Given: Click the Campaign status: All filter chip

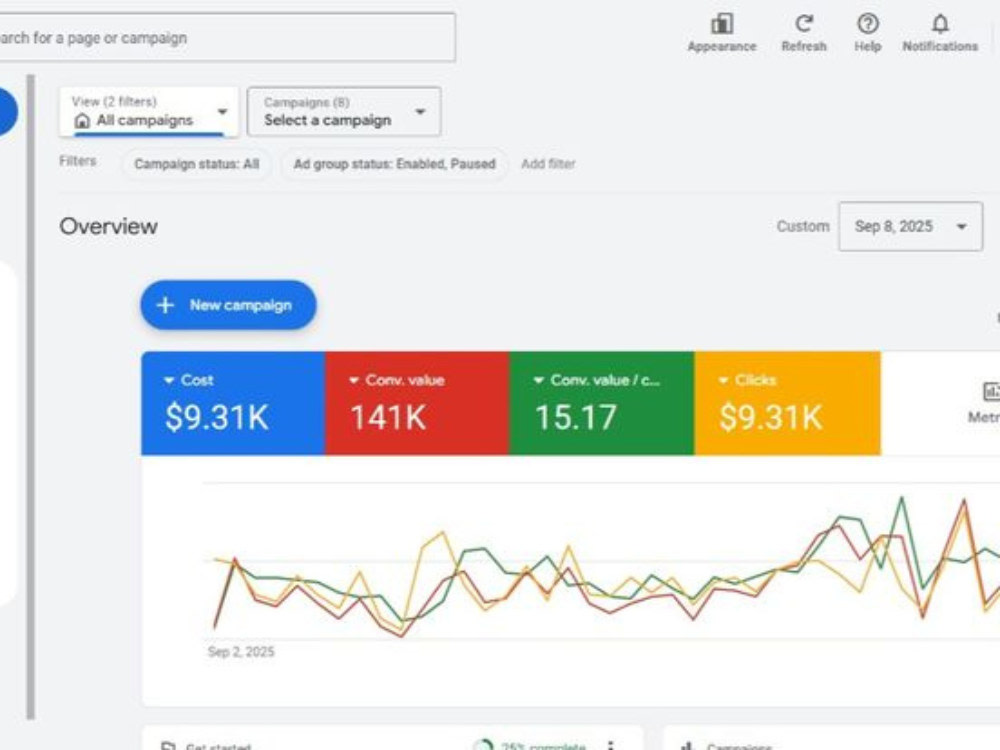Looking at the screenshot, I should pos(196,164).
